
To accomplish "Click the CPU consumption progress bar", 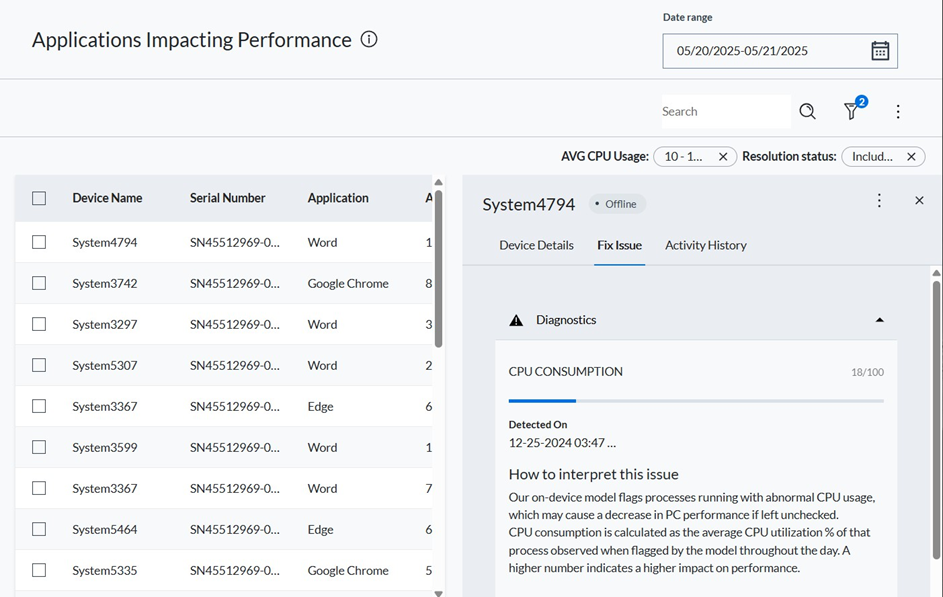I will [695, 400].
